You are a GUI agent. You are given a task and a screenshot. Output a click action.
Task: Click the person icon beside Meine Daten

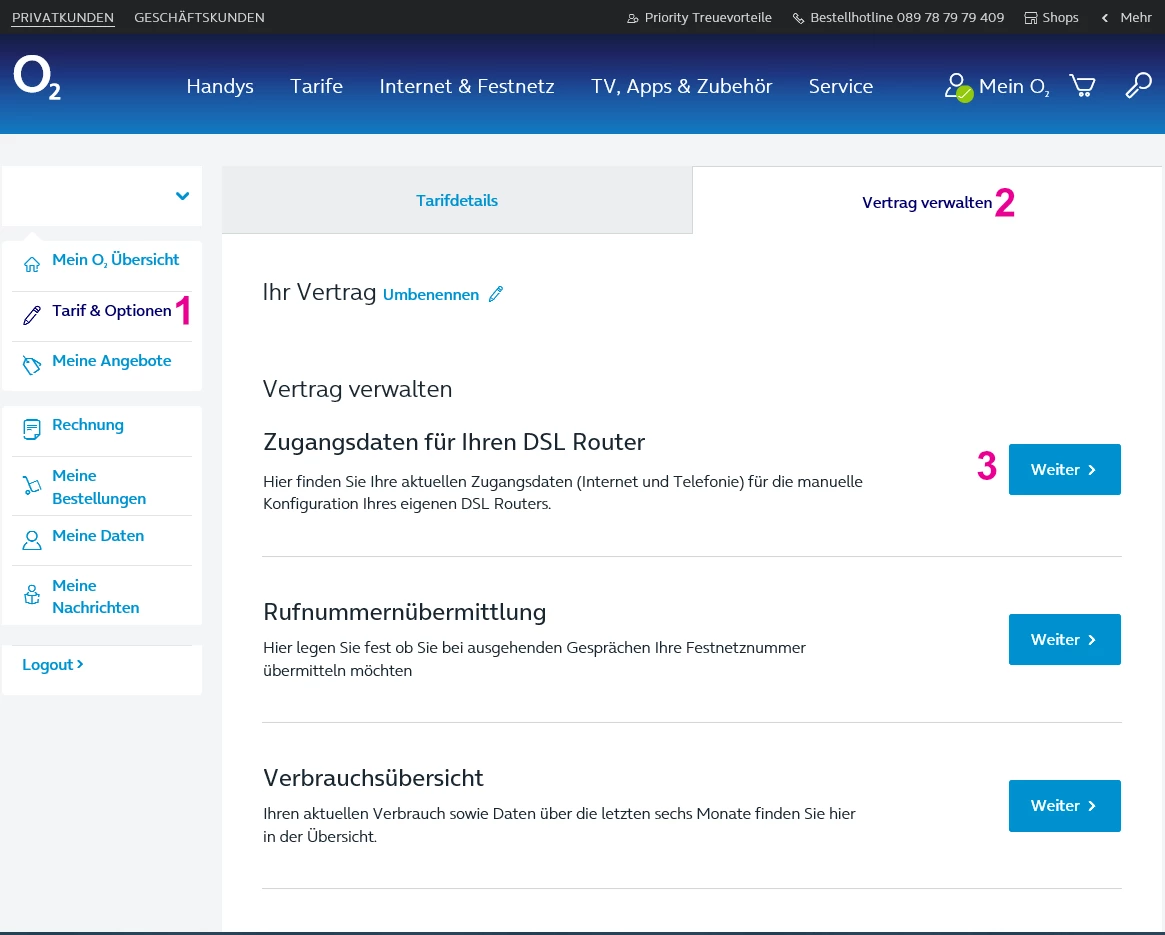tap(31, 540)
